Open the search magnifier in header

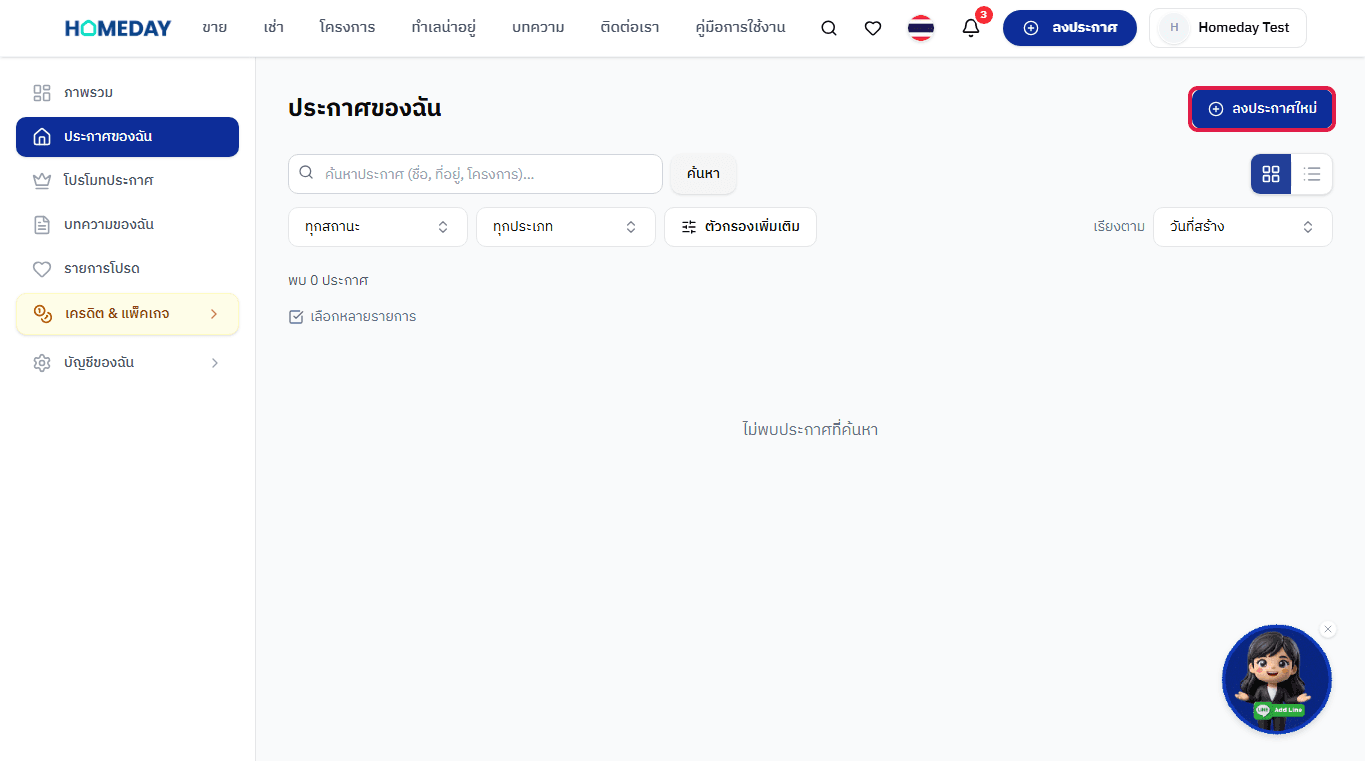point(829,28)
